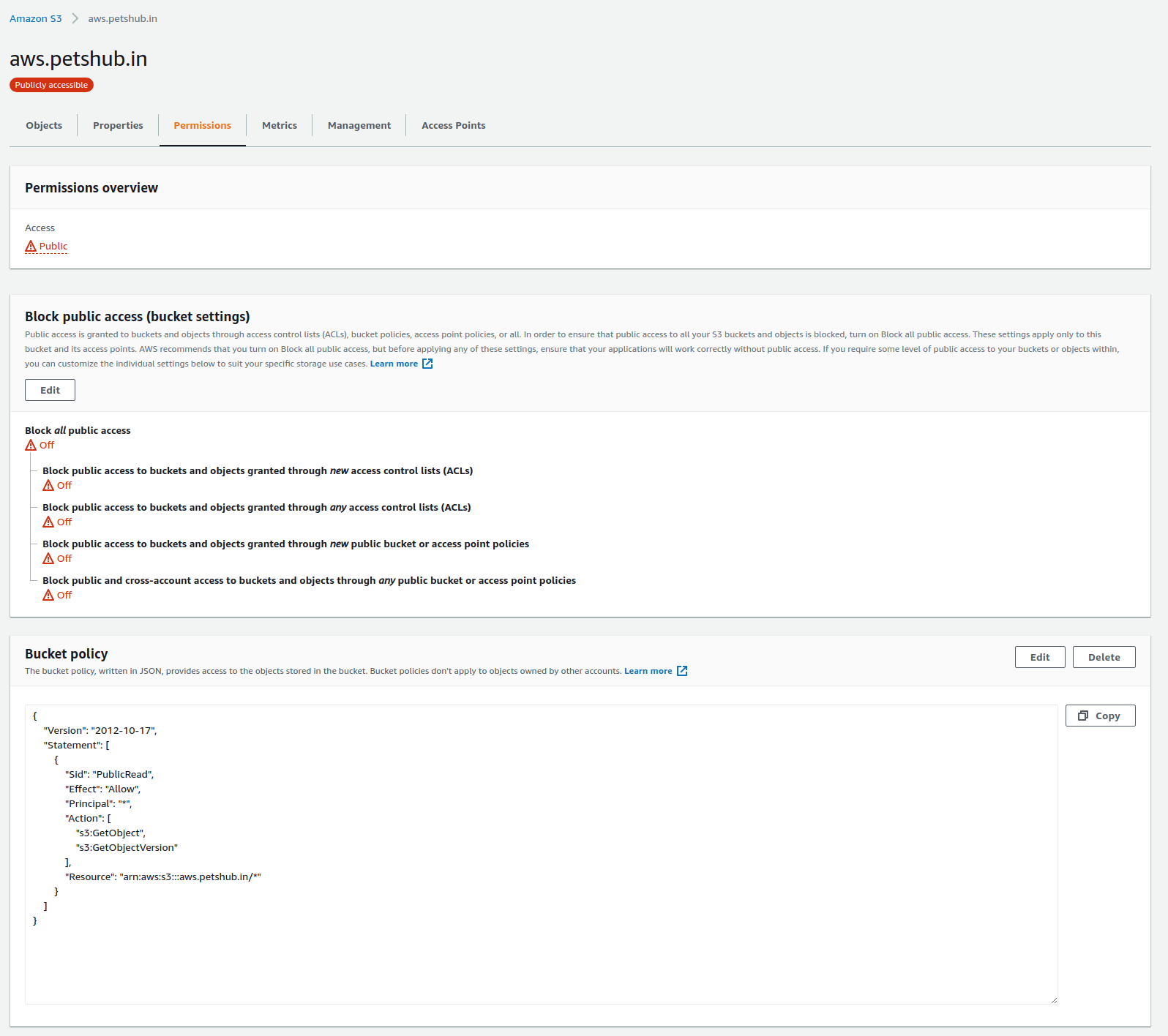The height and width of the screenshot is (1036, 1168).
Task: Navigate to Amazon S3 breadcrumb link
Action: click(x=36, y=18)
